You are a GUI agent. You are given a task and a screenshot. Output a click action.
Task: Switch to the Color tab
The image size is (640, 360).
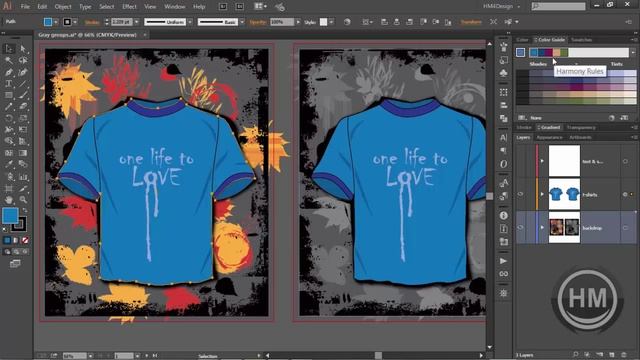(x=522, y=40)
